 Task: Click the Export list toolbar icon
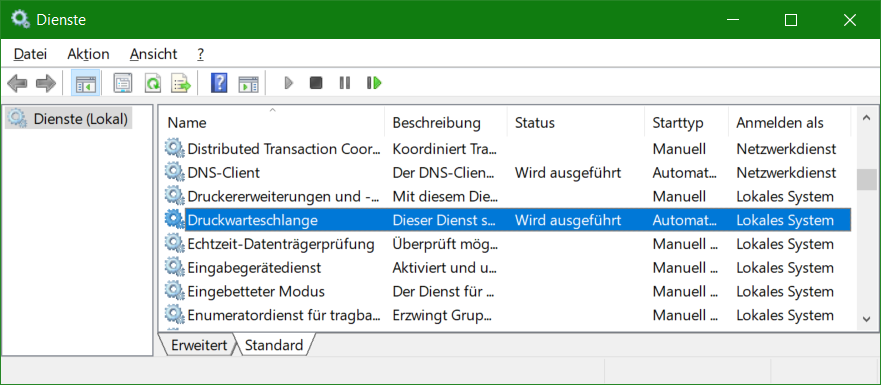point(181,84)
